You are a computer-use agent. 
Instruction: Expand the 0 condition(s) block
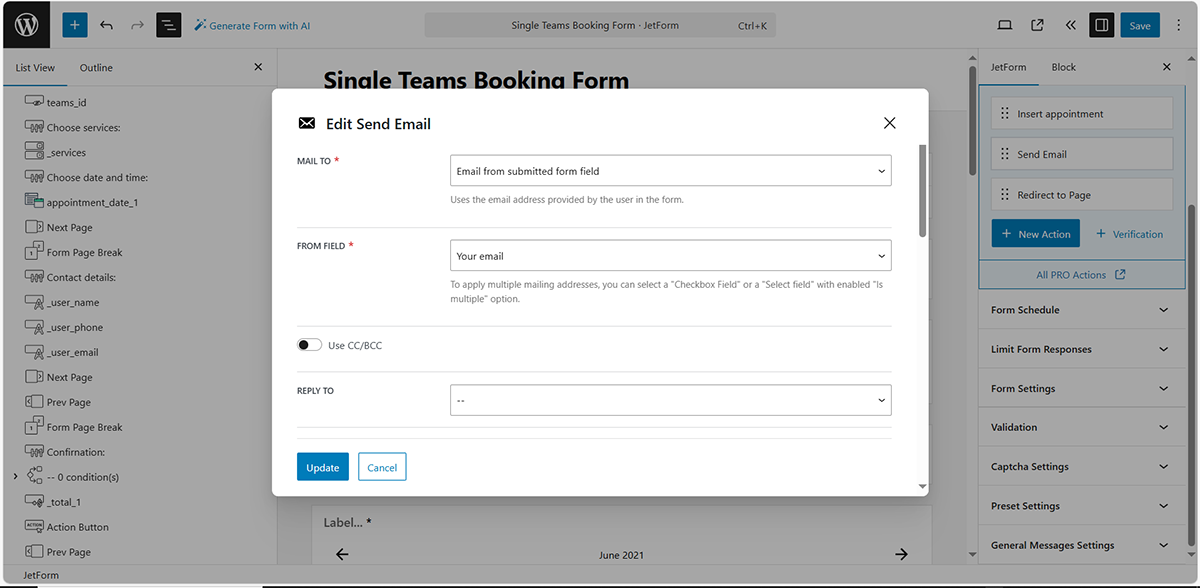[x=15, y=477]
